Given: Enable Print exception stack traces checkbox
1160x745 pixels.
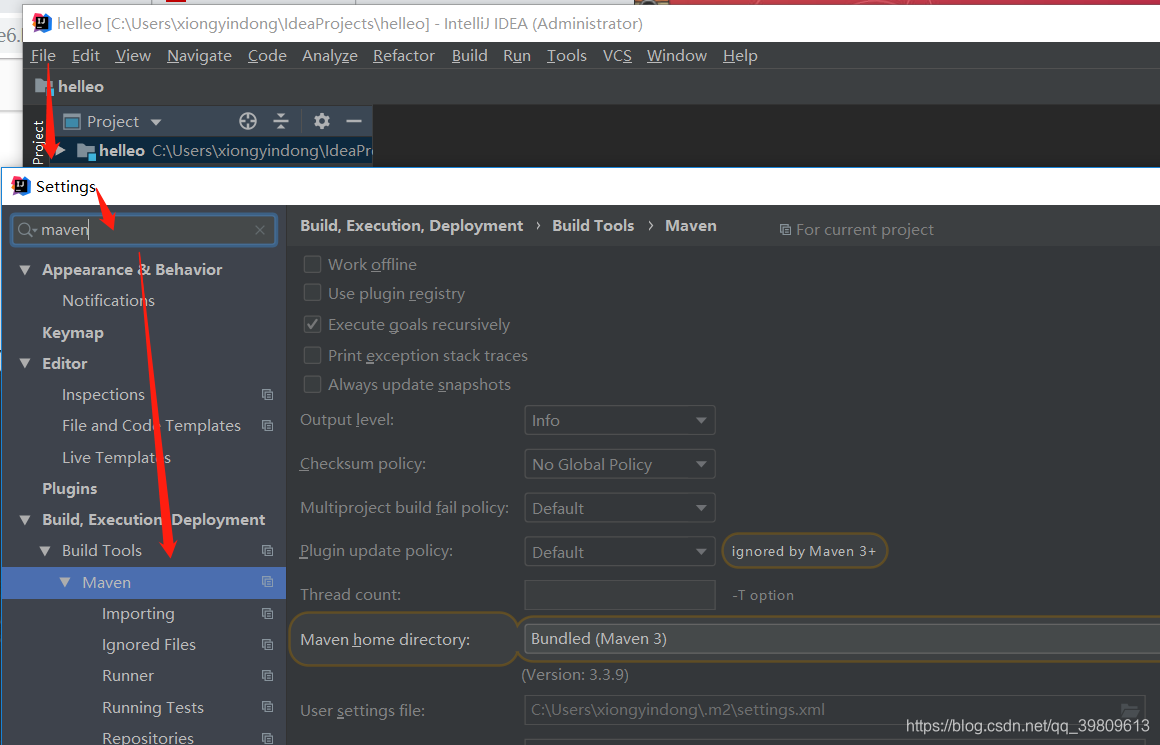Looking at the screenshot, I should click(312, 355).
